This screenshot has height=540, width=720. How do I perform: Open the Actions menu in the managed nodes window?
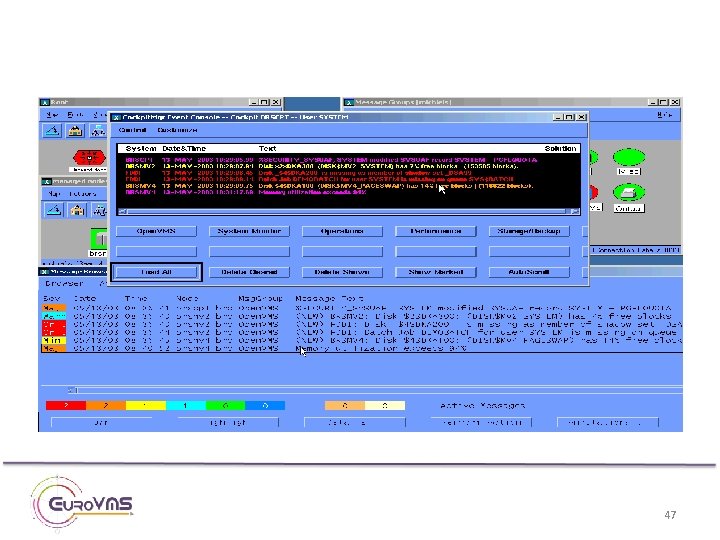[83, 194]
